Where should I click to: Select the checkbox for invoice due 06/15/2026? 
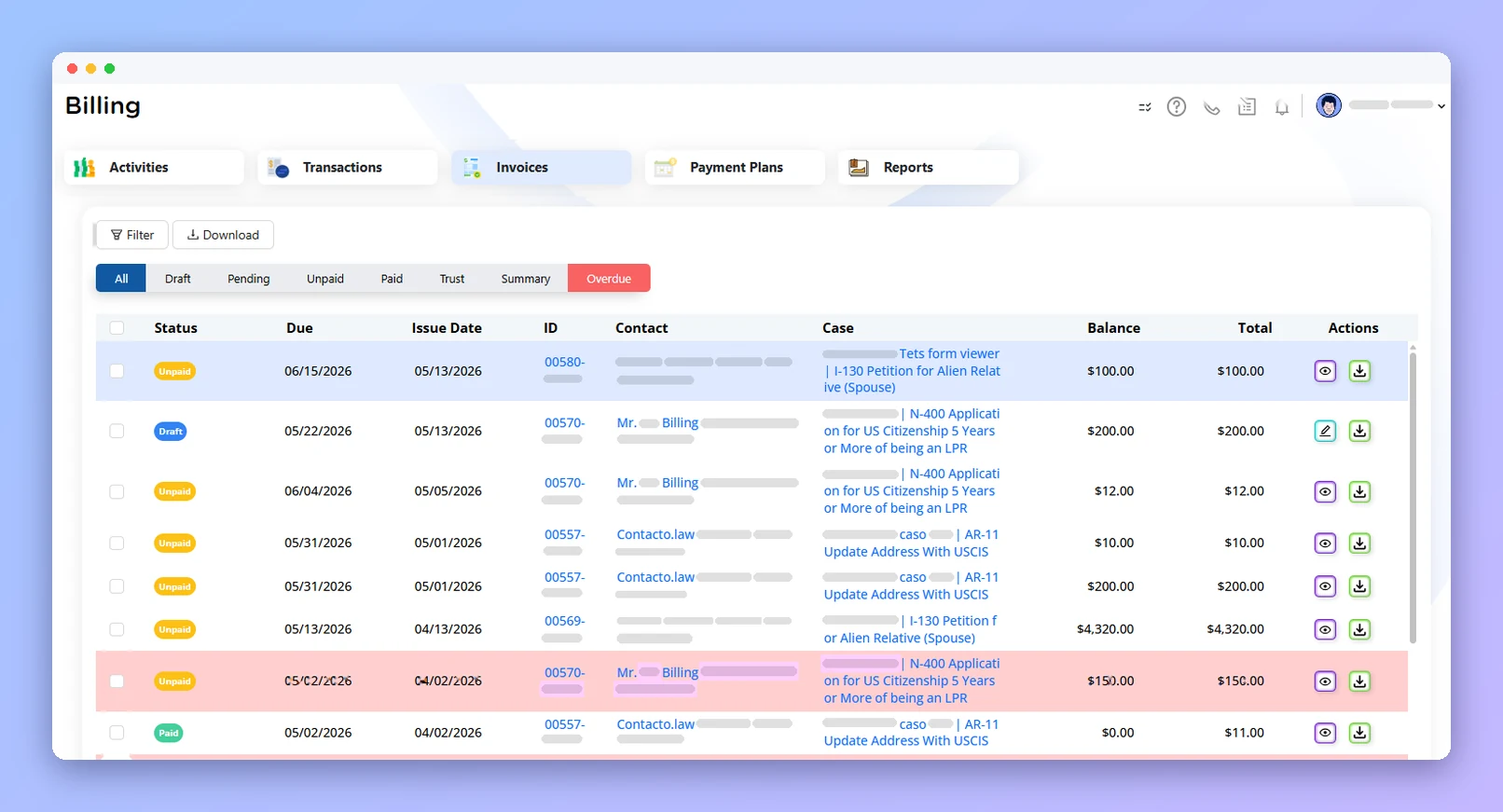[x=117, y=371]
